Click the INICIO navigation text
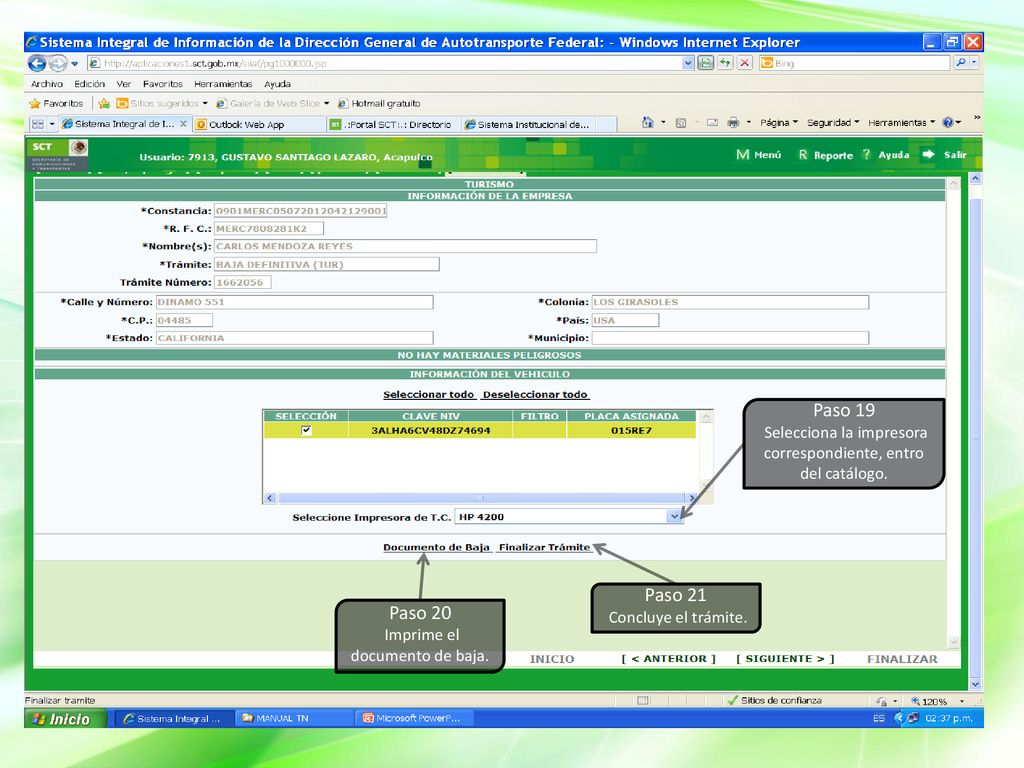 [552, 659]
